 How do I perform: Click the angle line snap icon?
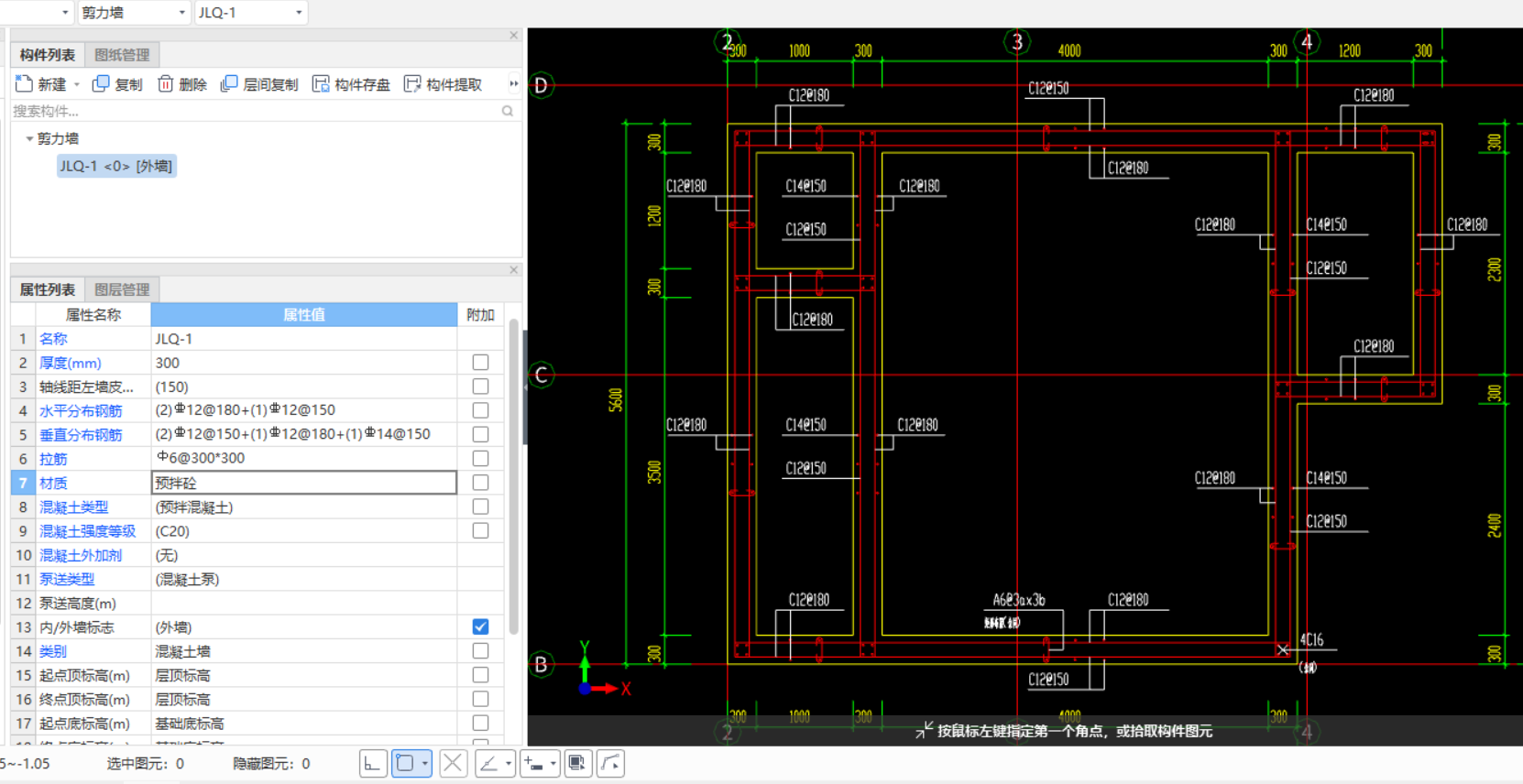[x=488, y=763]
